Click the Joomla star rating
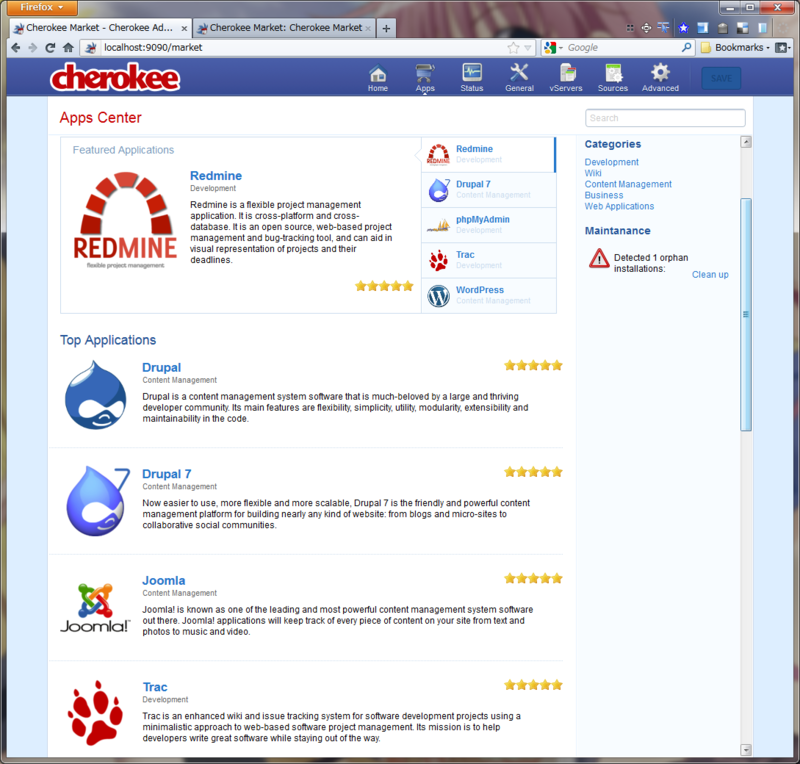The width and height of the screenshot is (800, 764). tap(533, 578)
